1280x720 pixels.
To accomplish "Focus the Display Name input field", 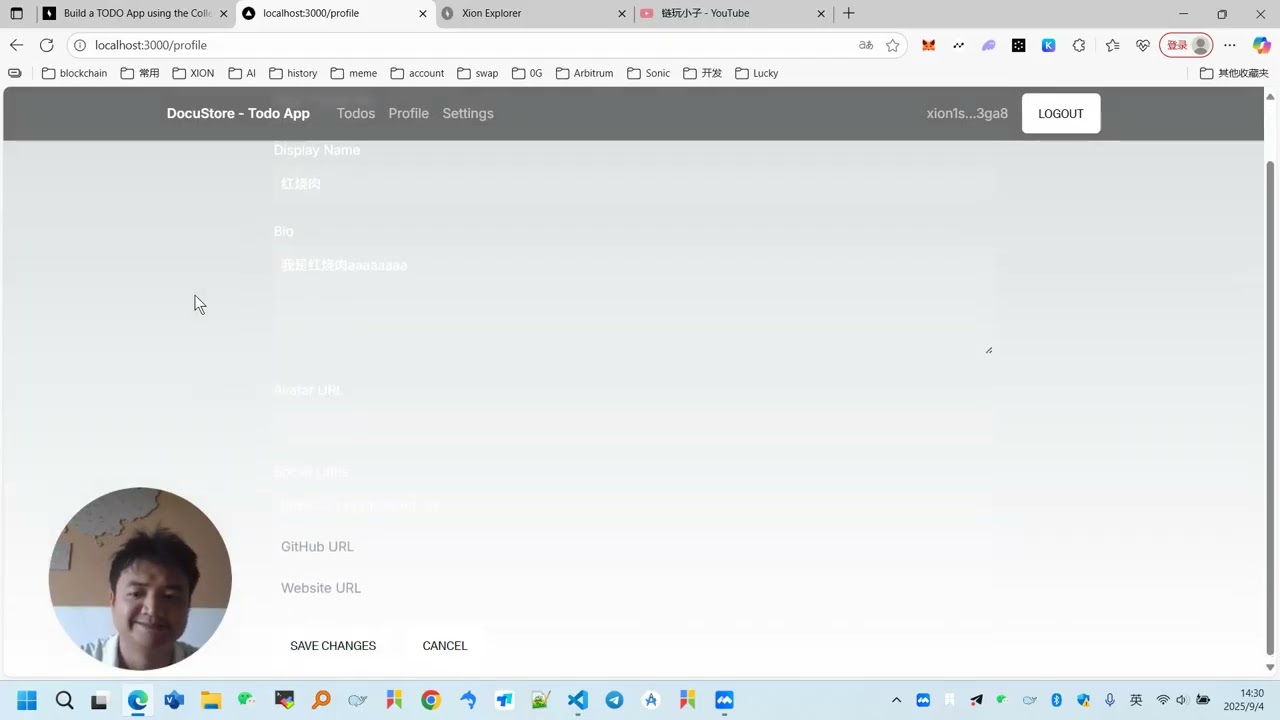I will click(634, 184).
